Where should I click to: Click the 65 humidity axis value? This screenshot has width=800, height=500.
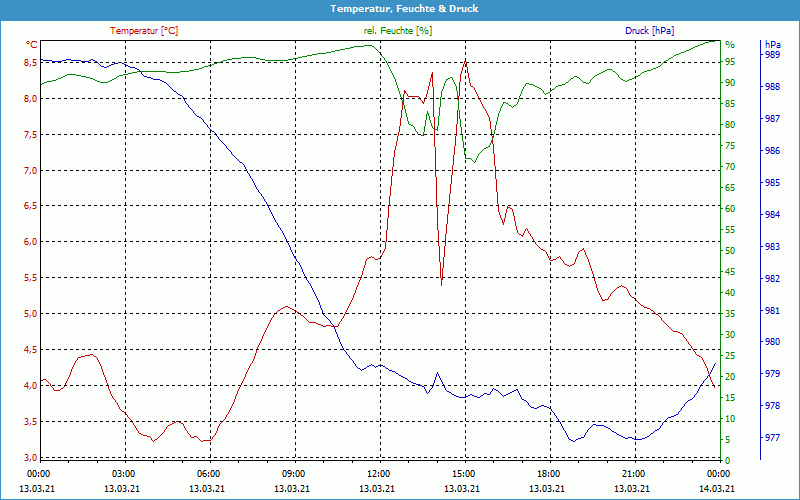(730, 188)
